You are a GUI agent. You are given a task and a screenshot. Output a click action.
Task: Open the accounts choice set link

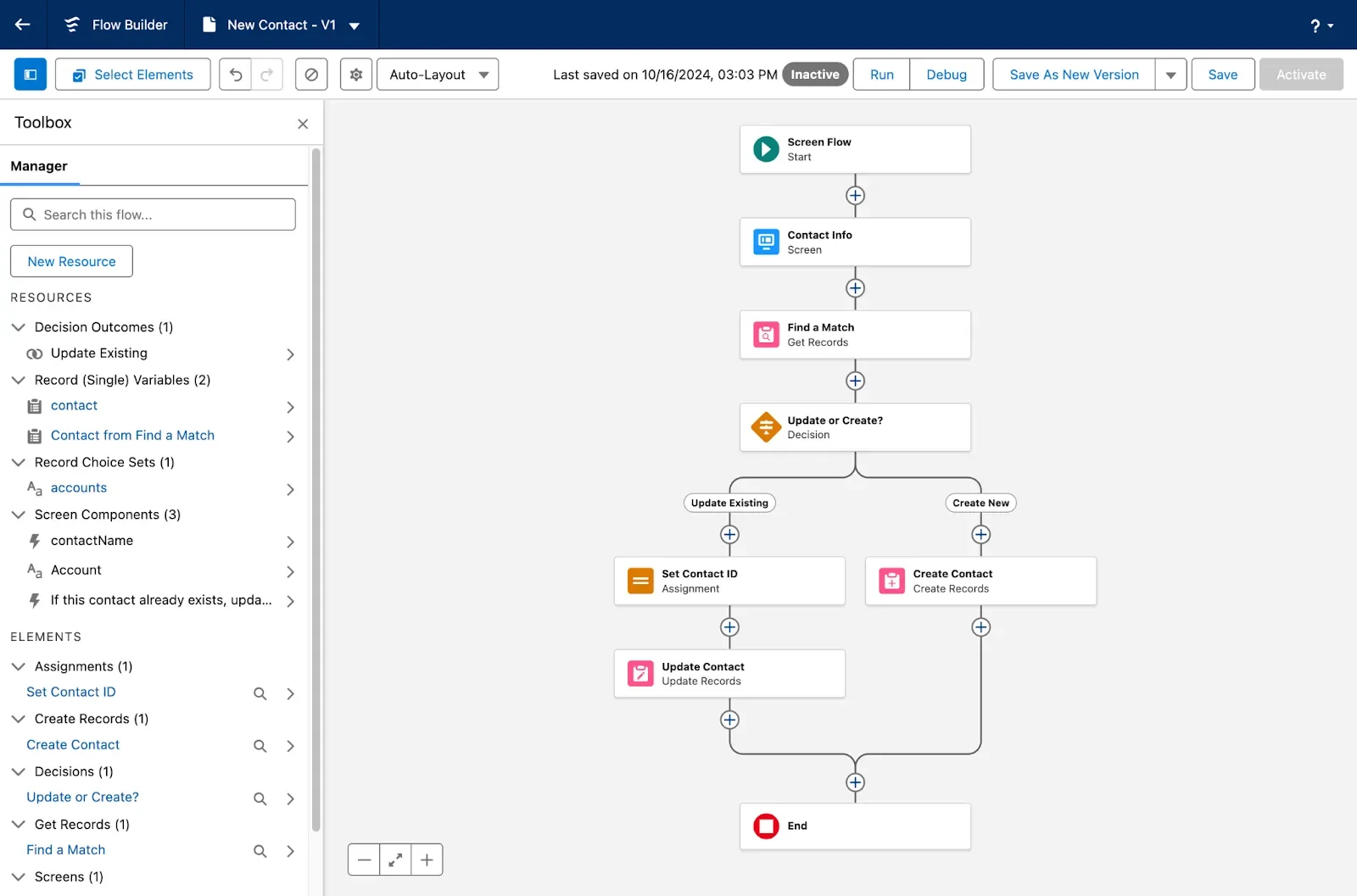[x=79, y=487]
